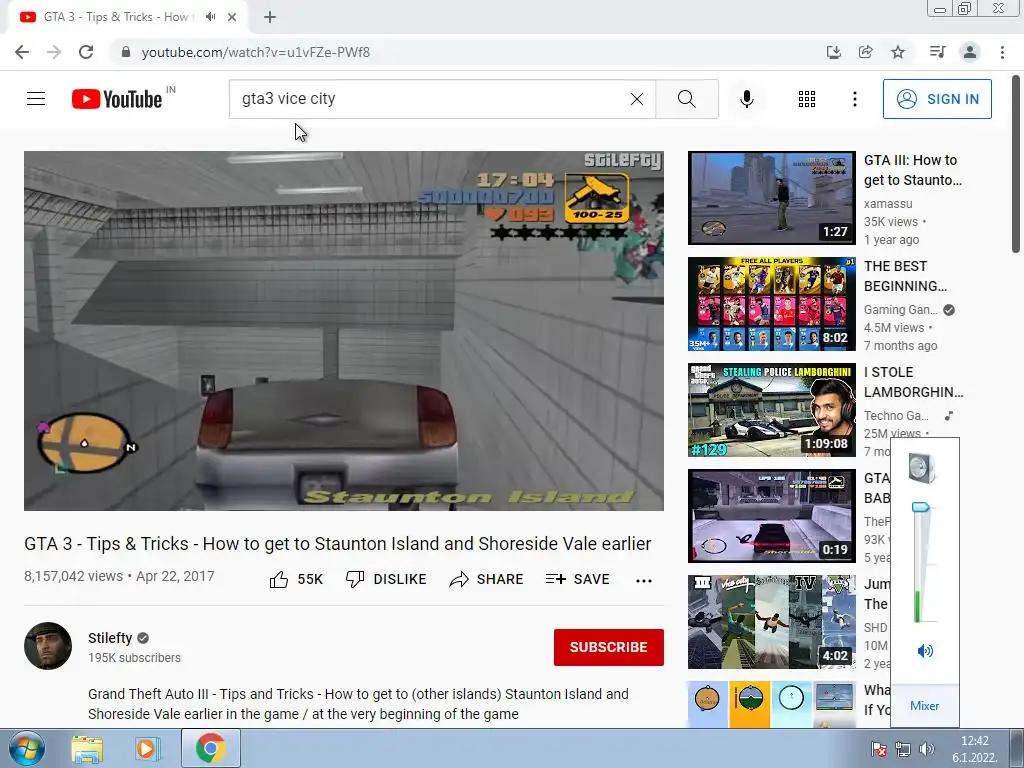This screenshot has width=1024, height=768.
Task: Open network tray icon
Action: [903, 749]
